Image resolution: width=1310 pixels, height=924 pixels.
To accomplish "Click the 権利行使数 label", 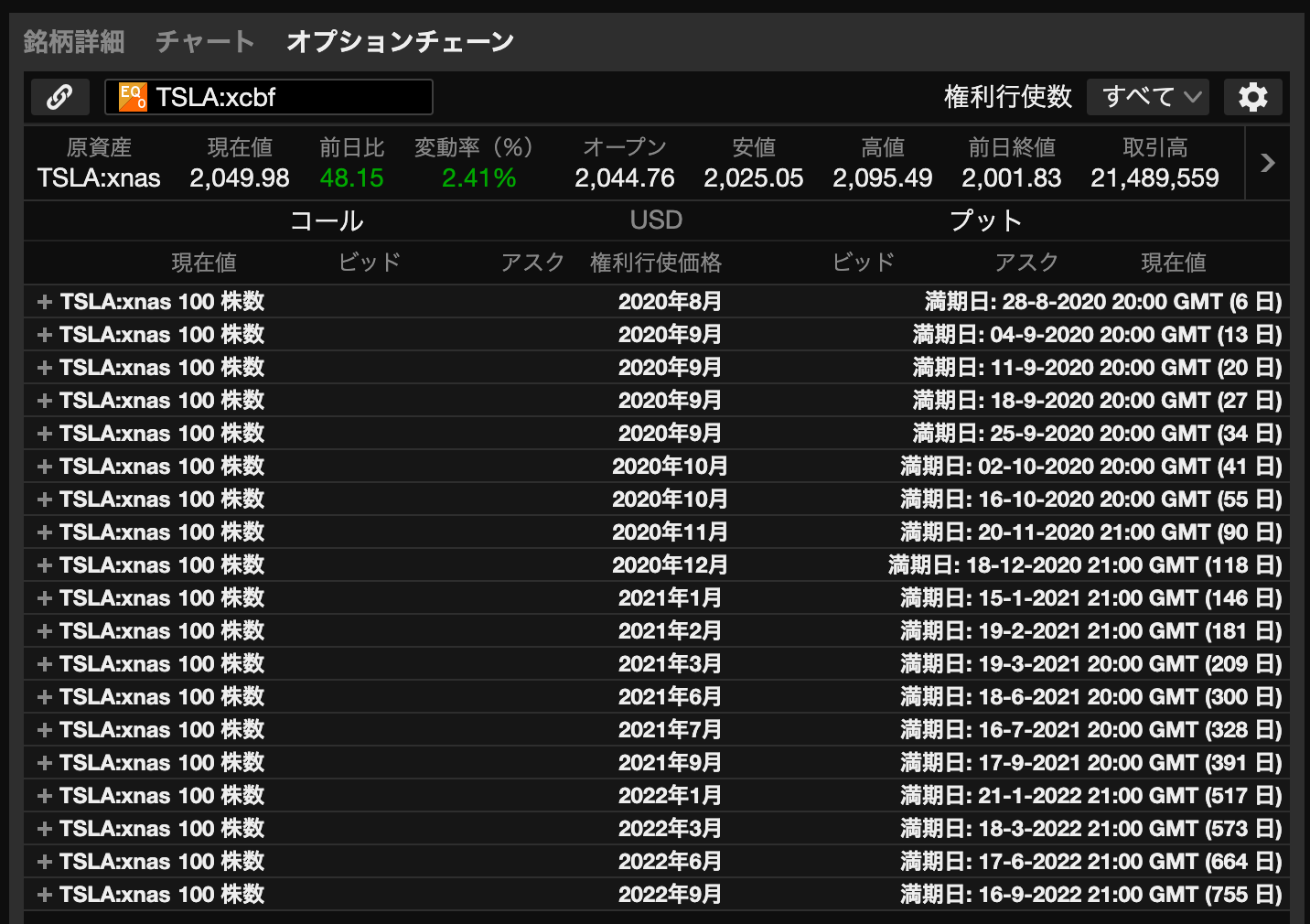I will click(1007, 97).
